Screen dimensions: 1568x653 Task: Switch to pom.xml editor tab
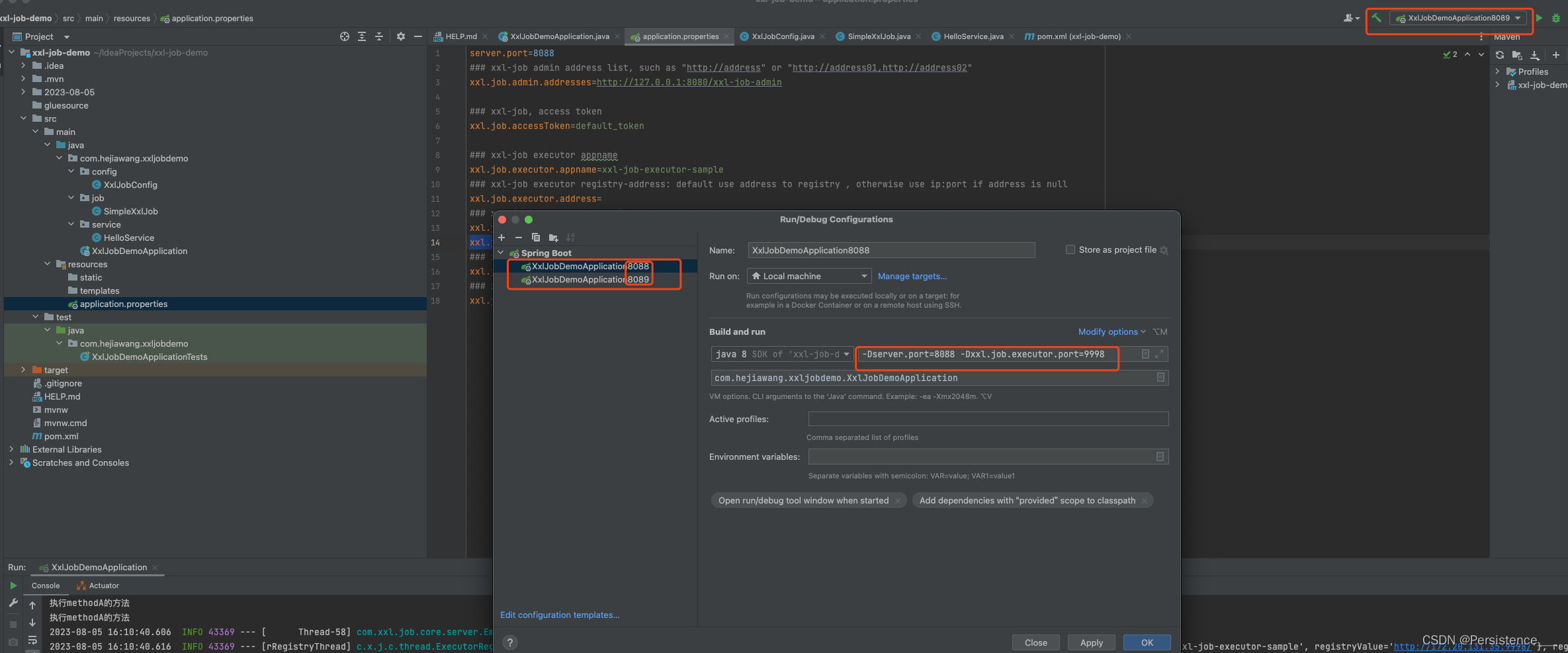pos(1078,36)
